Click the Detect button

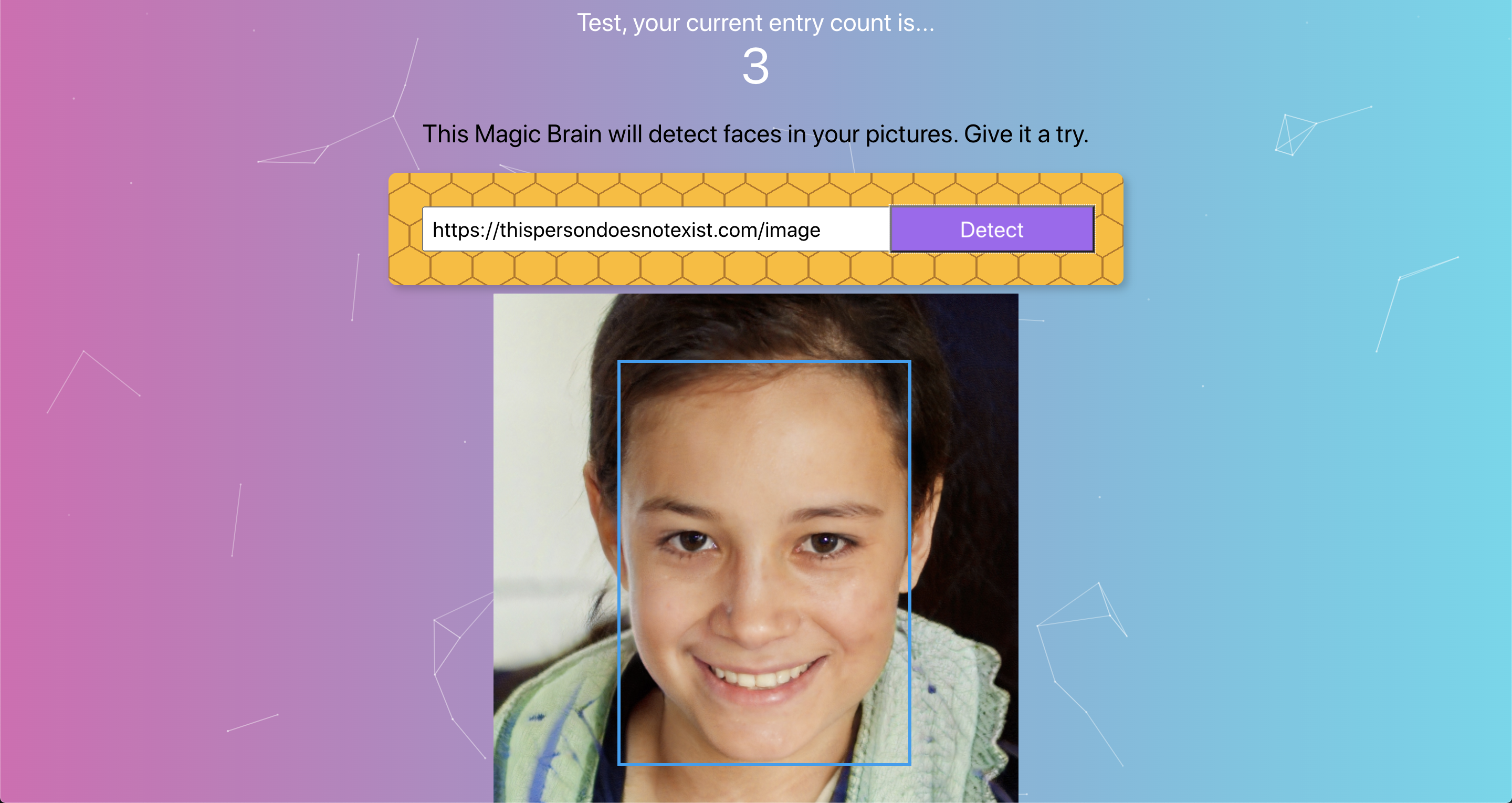[991, 229]
